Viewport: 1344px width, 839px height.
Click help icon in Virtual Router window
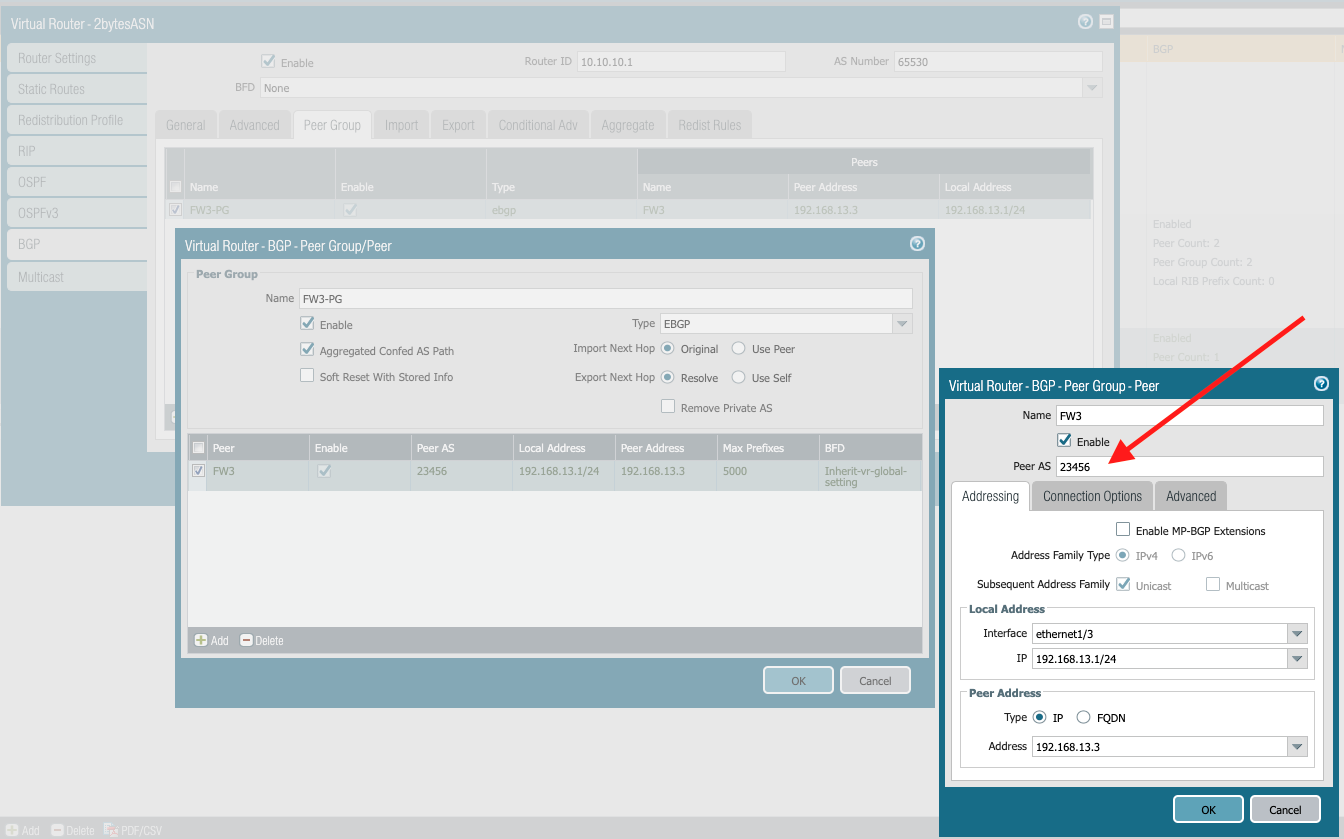coord(1085,22)
